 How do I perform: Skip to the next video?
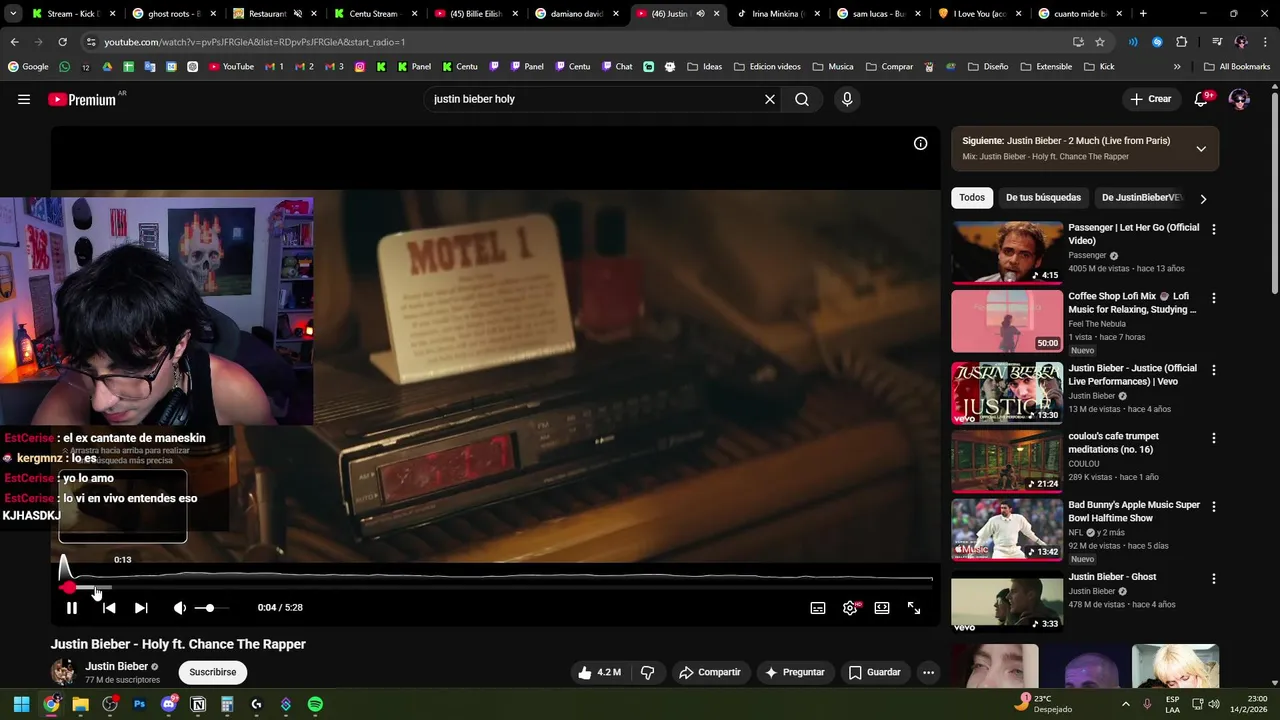point(141,607)
